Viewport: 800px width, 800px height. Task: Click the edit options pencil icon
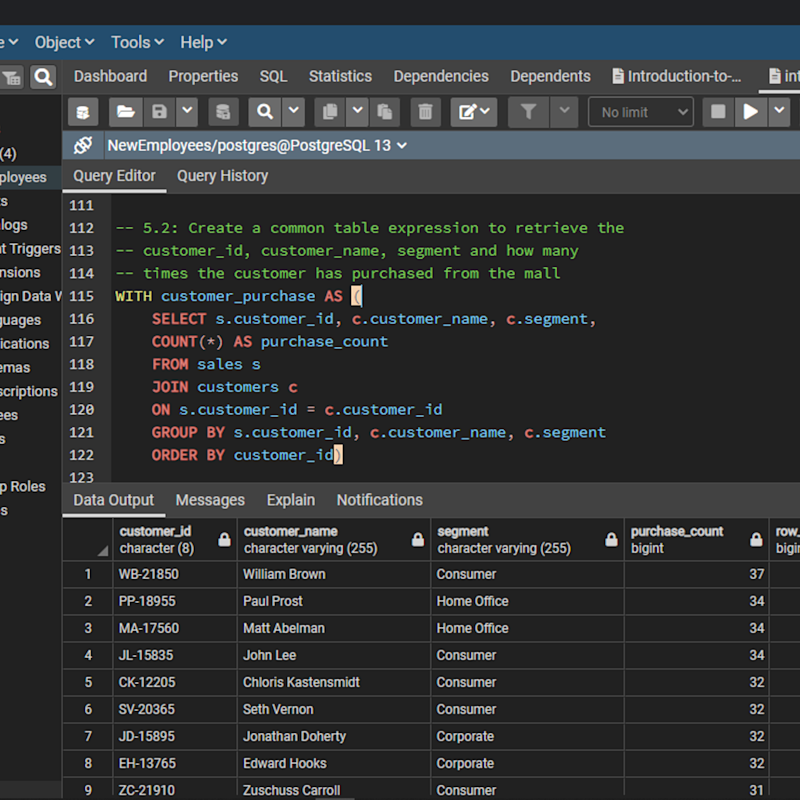pos(466,111)
